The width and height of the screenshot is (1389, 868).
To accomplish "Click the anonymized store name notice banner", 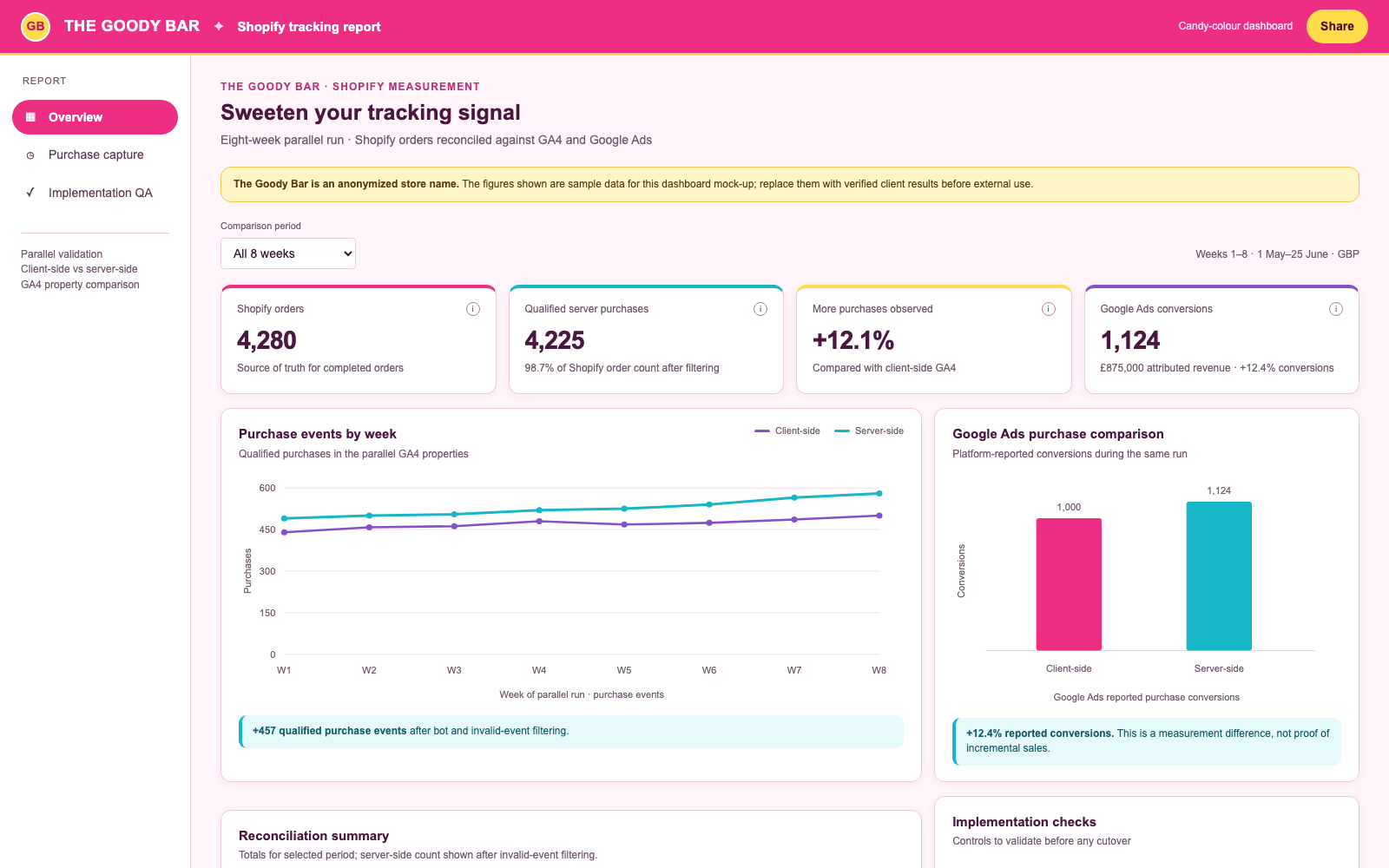I will pyautogui.click(x=790, y=184).
